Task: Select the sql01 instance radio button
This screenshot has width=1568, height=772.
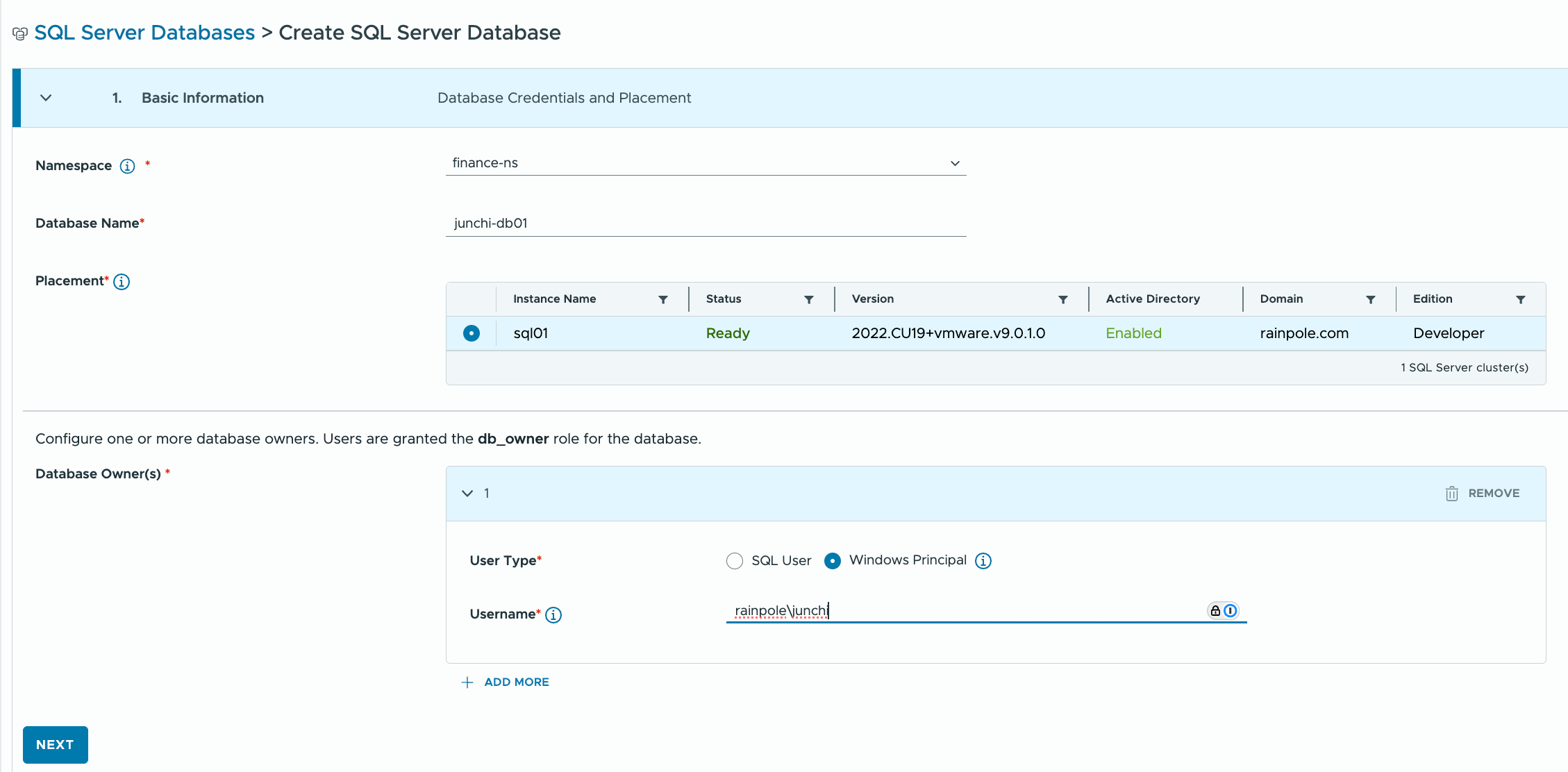Action: tap(472, 333)
